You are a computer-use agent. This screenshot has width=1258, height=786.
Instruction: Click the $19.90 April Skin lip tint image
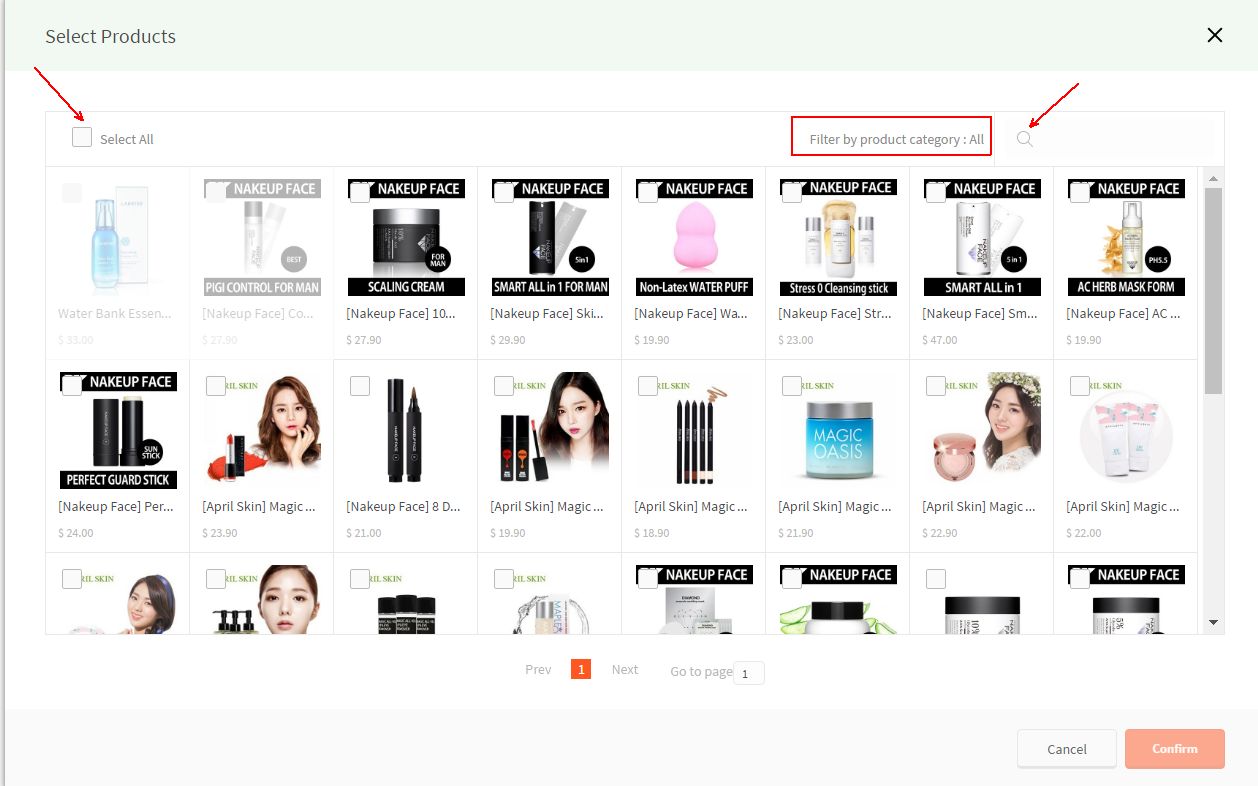550,431
